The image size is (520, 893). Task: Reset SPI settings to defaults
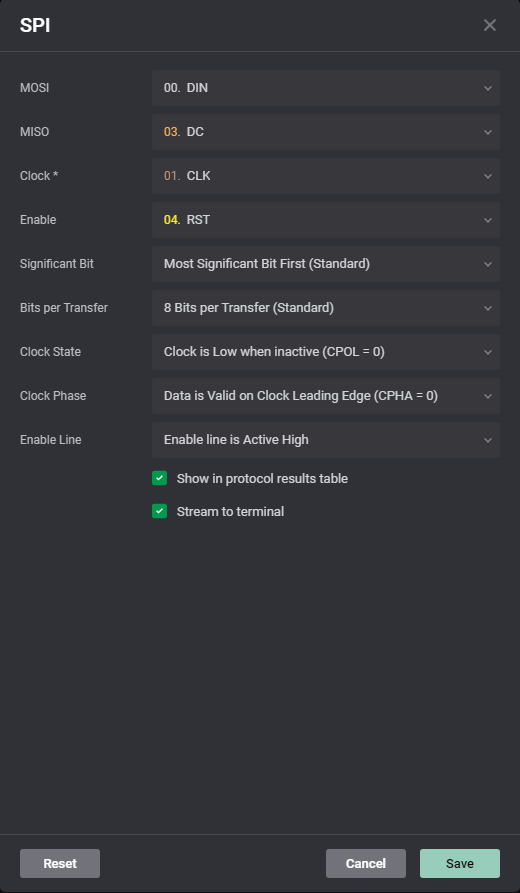(x=60, y=863)
